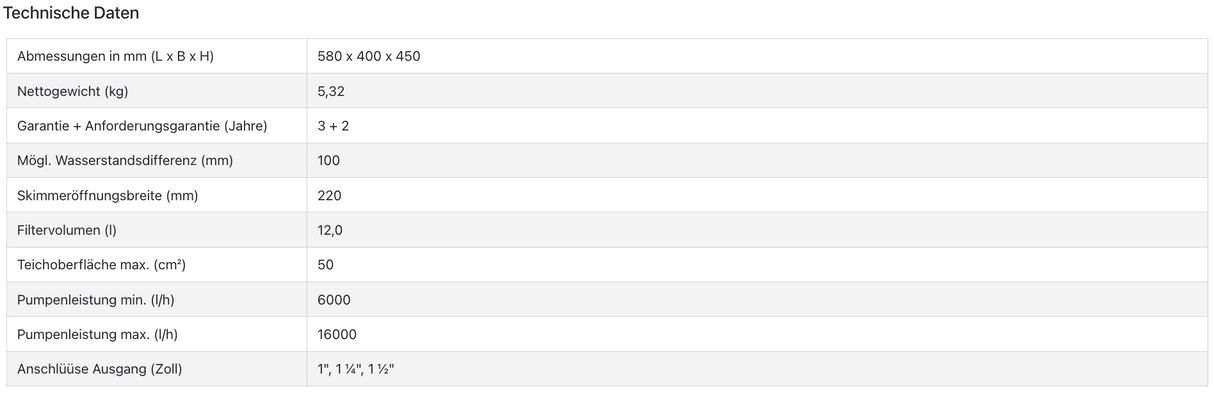Click the minimum pump capacity value 6000
Viewport: 1214px width, 403px height.
[x=334, y=300]
